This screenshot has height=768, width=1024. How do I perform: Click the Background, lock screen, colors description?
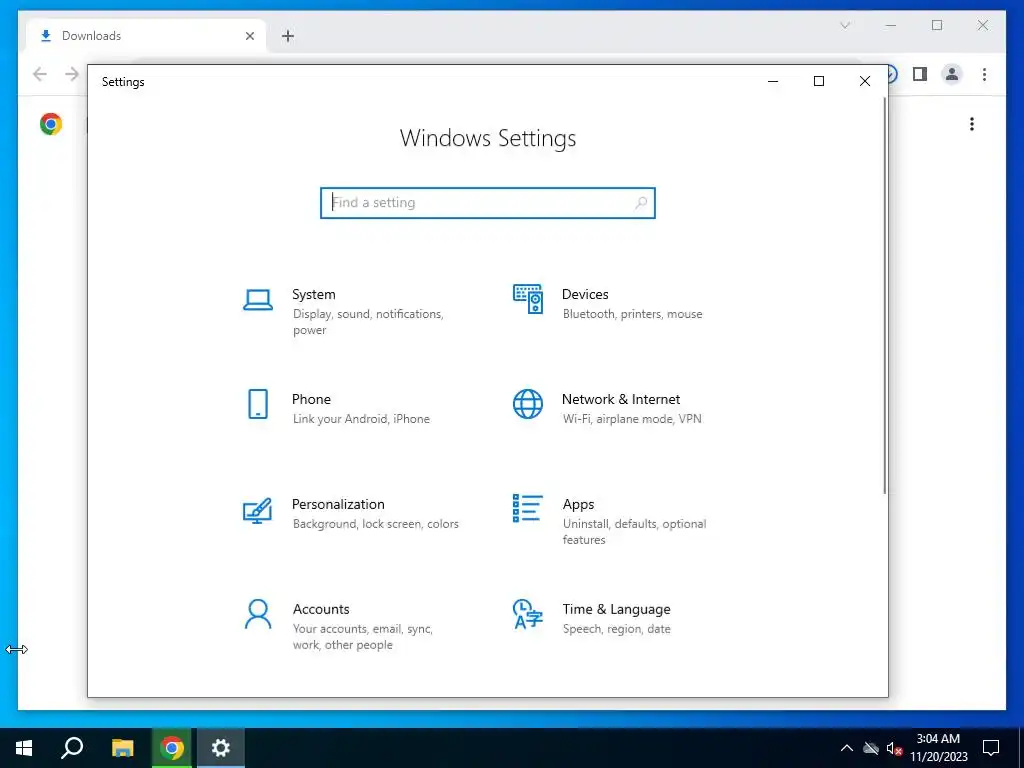coord(376,524)
